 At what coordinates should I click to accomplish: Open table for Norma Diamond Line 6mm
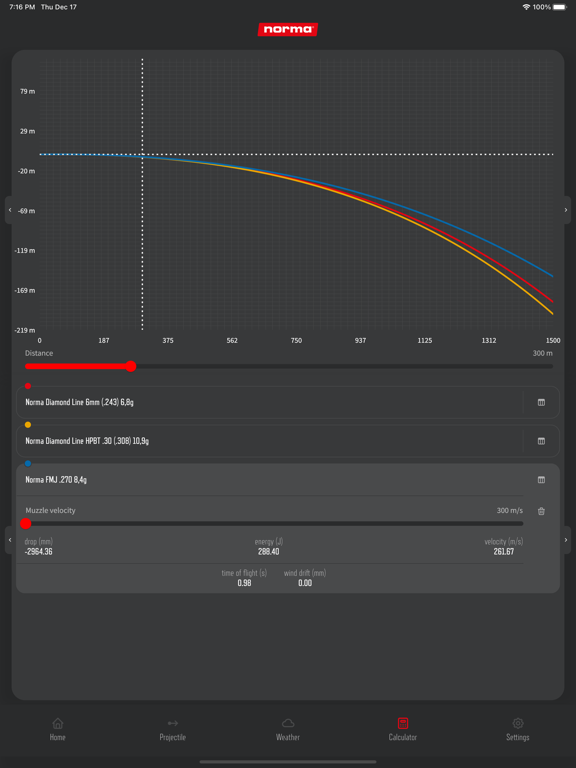[x=541, y=402]
